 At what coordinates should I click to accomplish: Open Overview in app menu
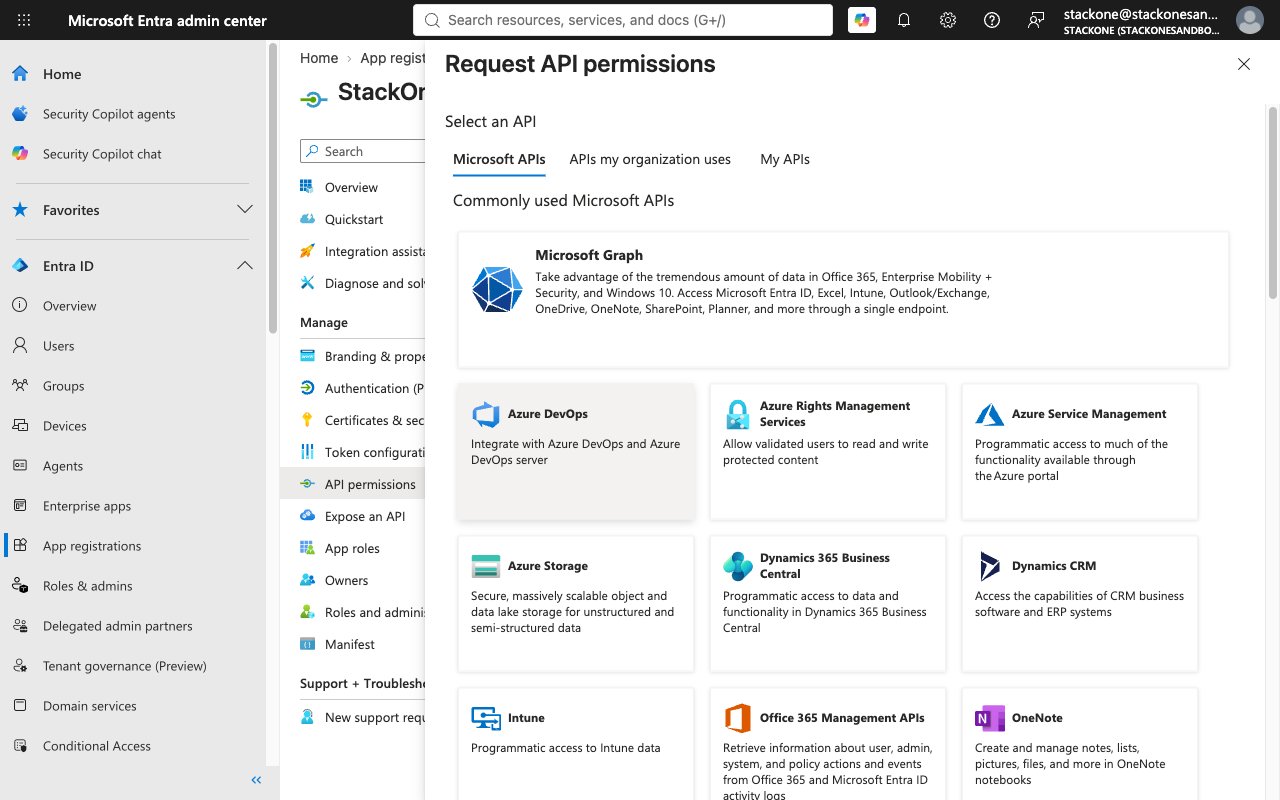[351, 187]
